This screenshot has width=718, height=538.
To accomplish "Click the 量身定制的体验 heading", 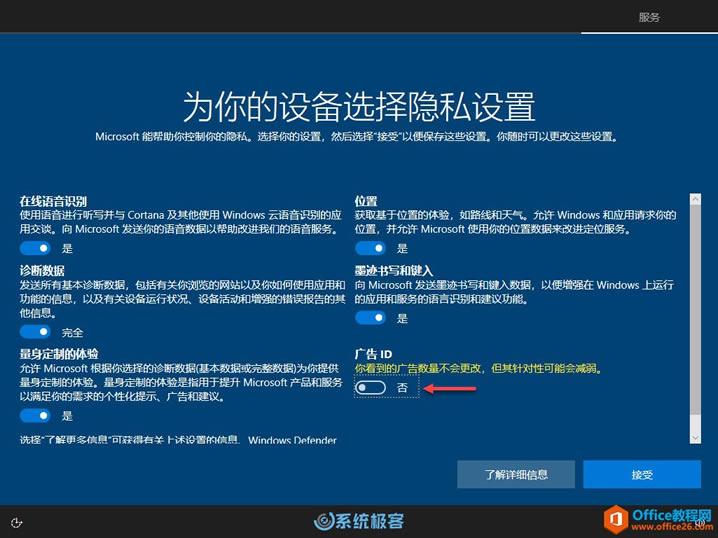I will [x=59, y=353].
